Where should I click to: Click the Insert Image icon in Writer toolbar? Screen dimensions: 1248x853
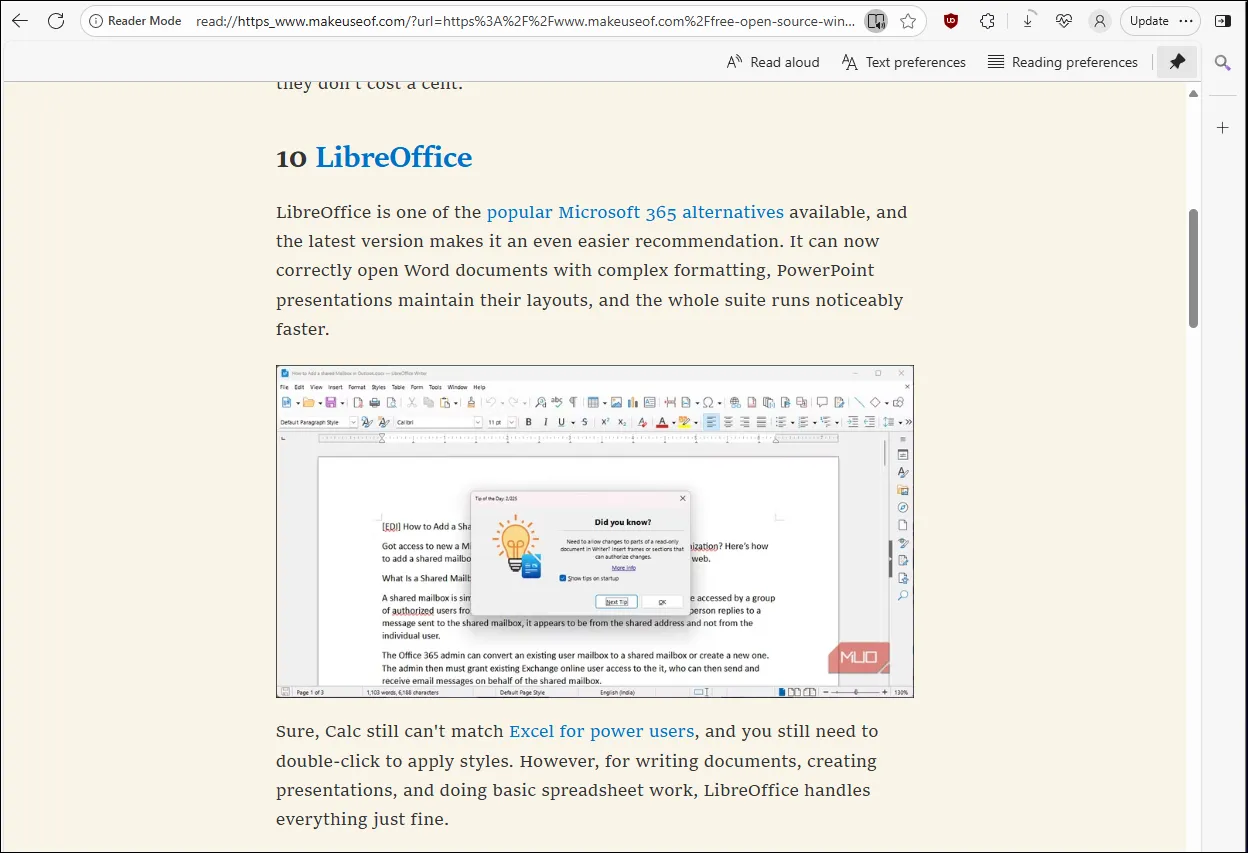tap(616, 402)
